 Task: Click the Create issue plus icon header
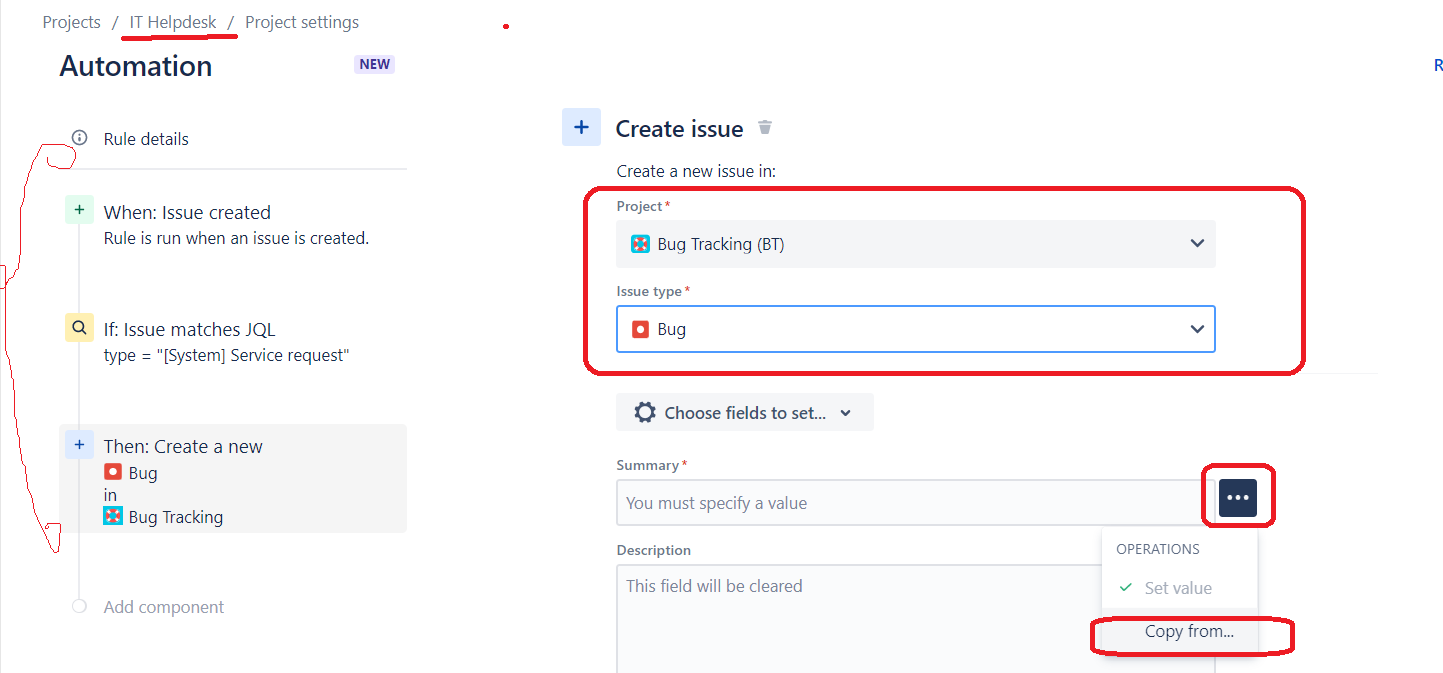coord(581,127)
